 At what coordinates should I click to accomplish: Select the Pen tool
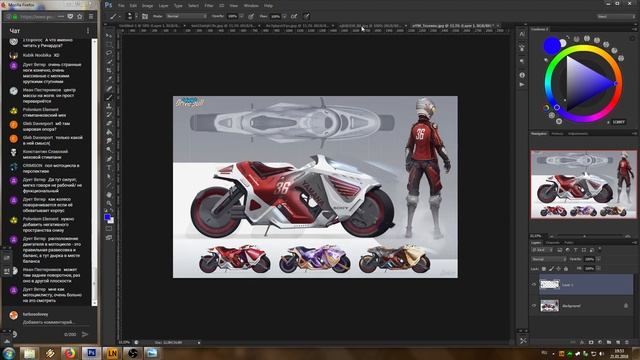coord(109,159)
